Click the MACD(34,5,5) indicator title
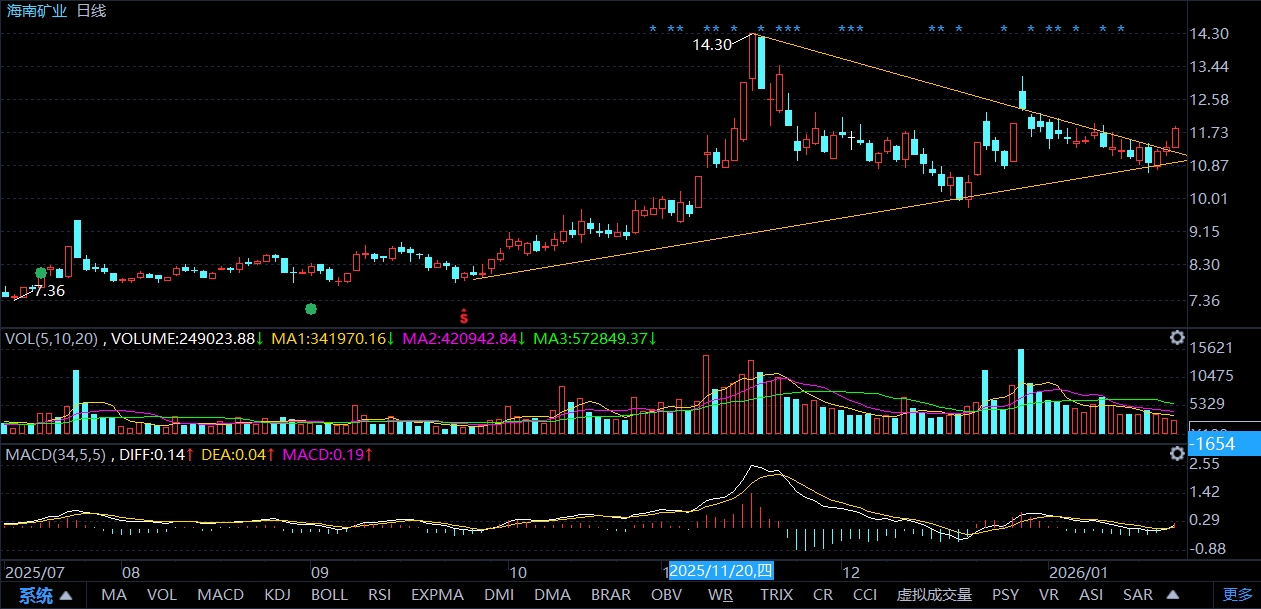Image resolution: width=1261 pixels, height=609 pixels. 58,455
